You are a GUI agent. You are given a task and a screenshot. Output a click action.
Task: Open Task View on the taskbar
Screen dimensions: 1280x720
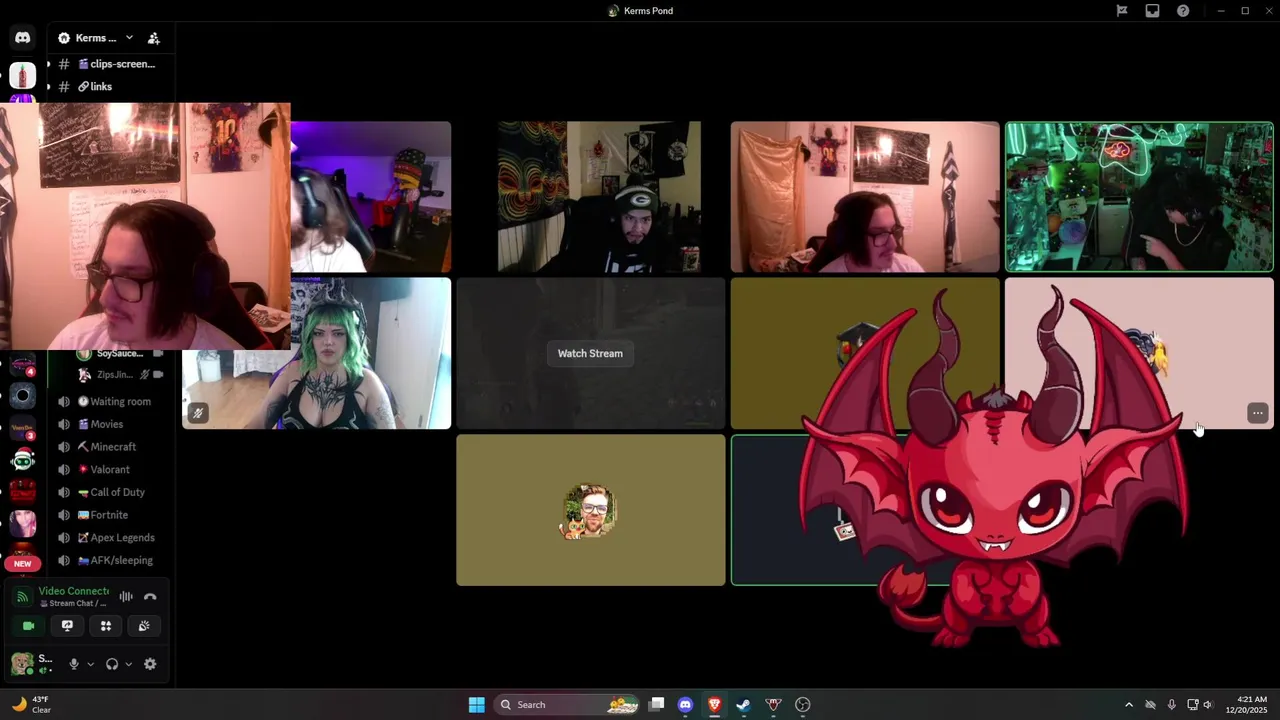[656, 705]
